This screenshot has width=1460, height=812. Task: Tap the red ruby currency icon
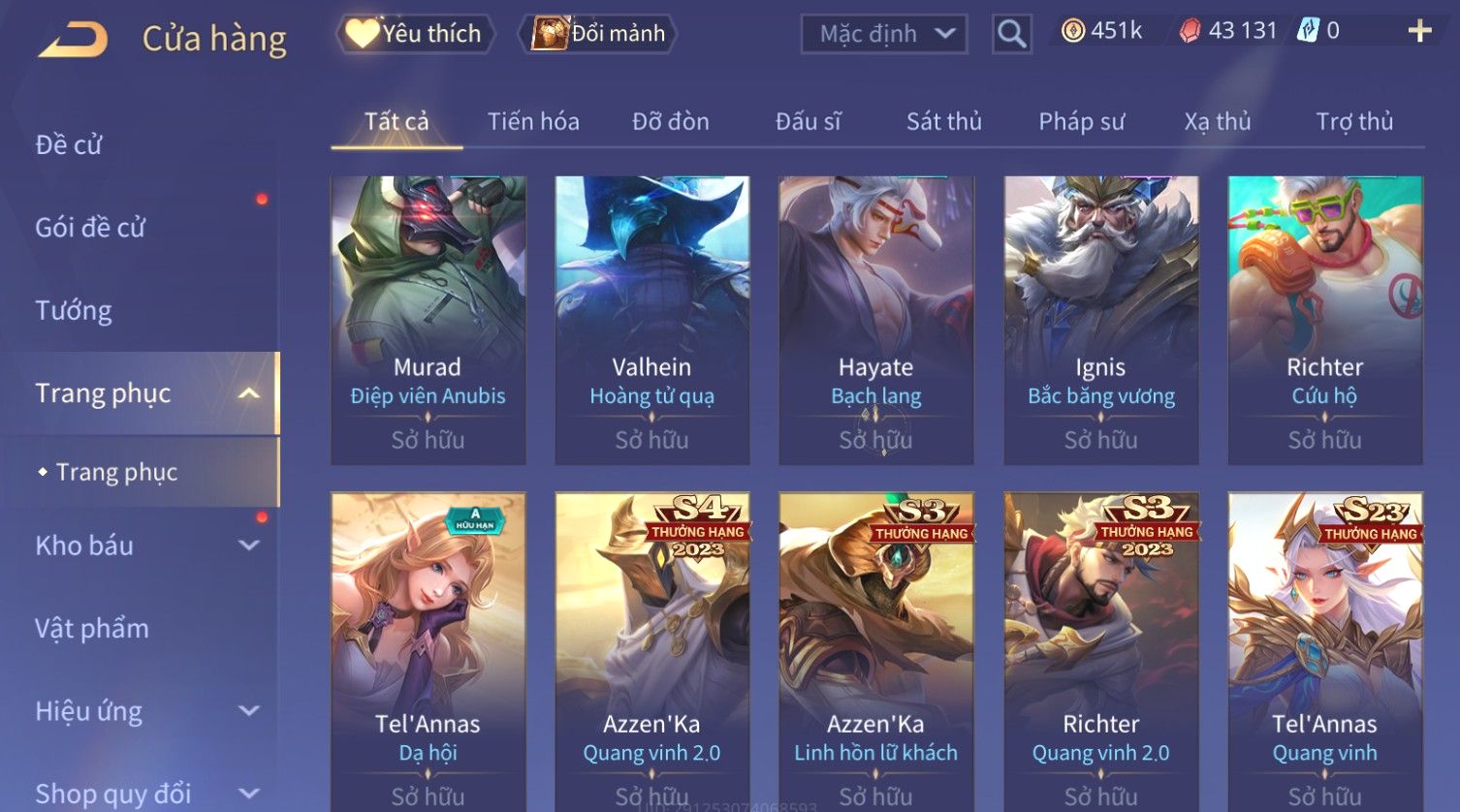(1190, 32)
